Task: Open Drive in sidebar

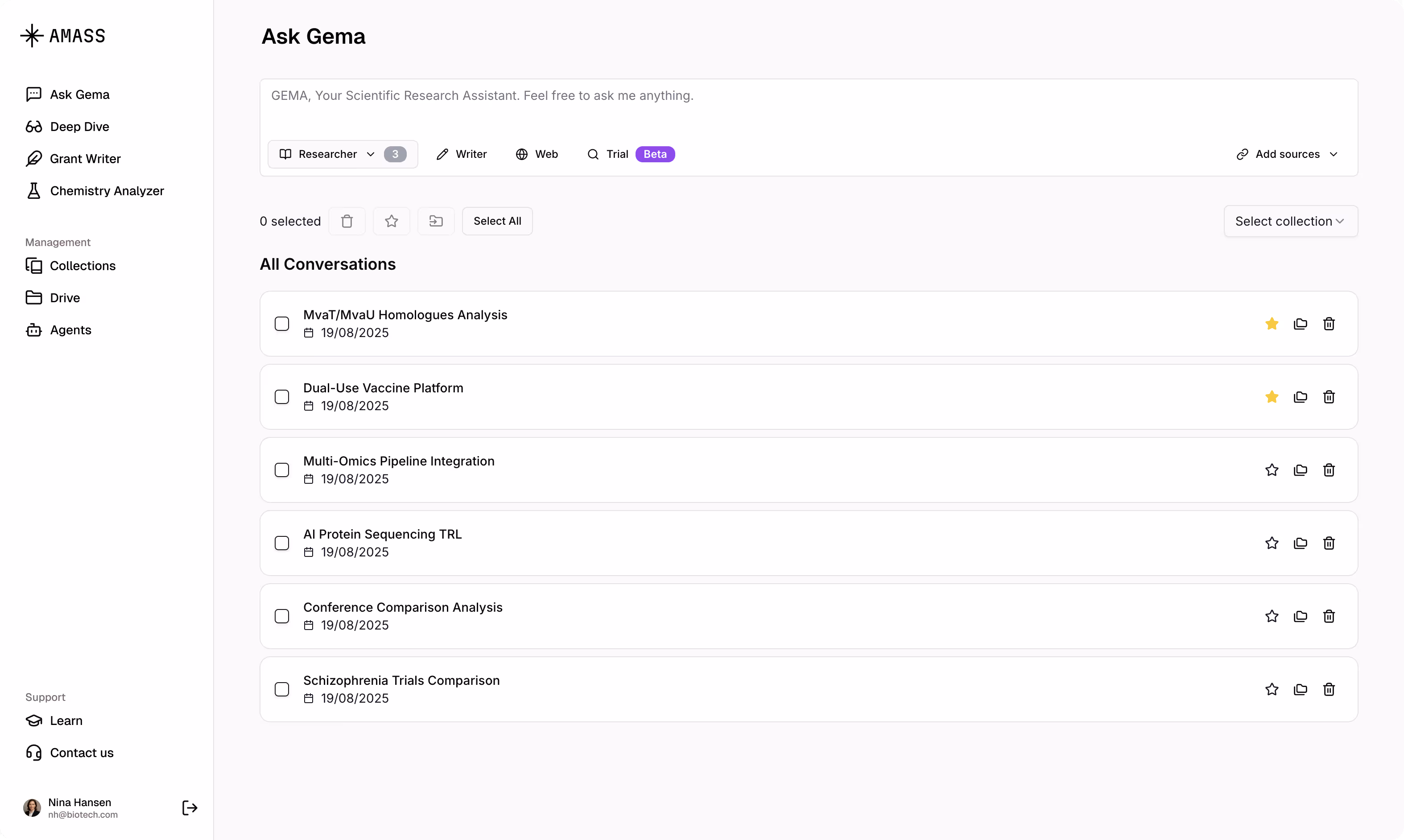Action: point(53,298)
